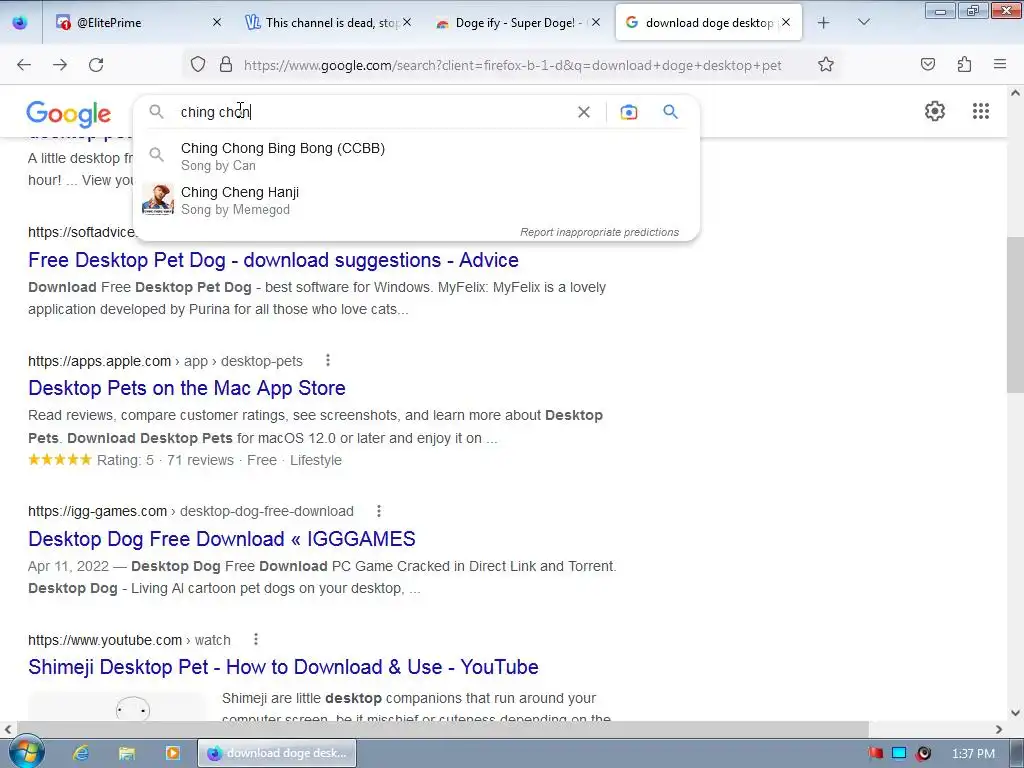Click 'https://apps.apple.com' result URL
Viewport: 1024px width, 768px height.
[x=99, y=361]
